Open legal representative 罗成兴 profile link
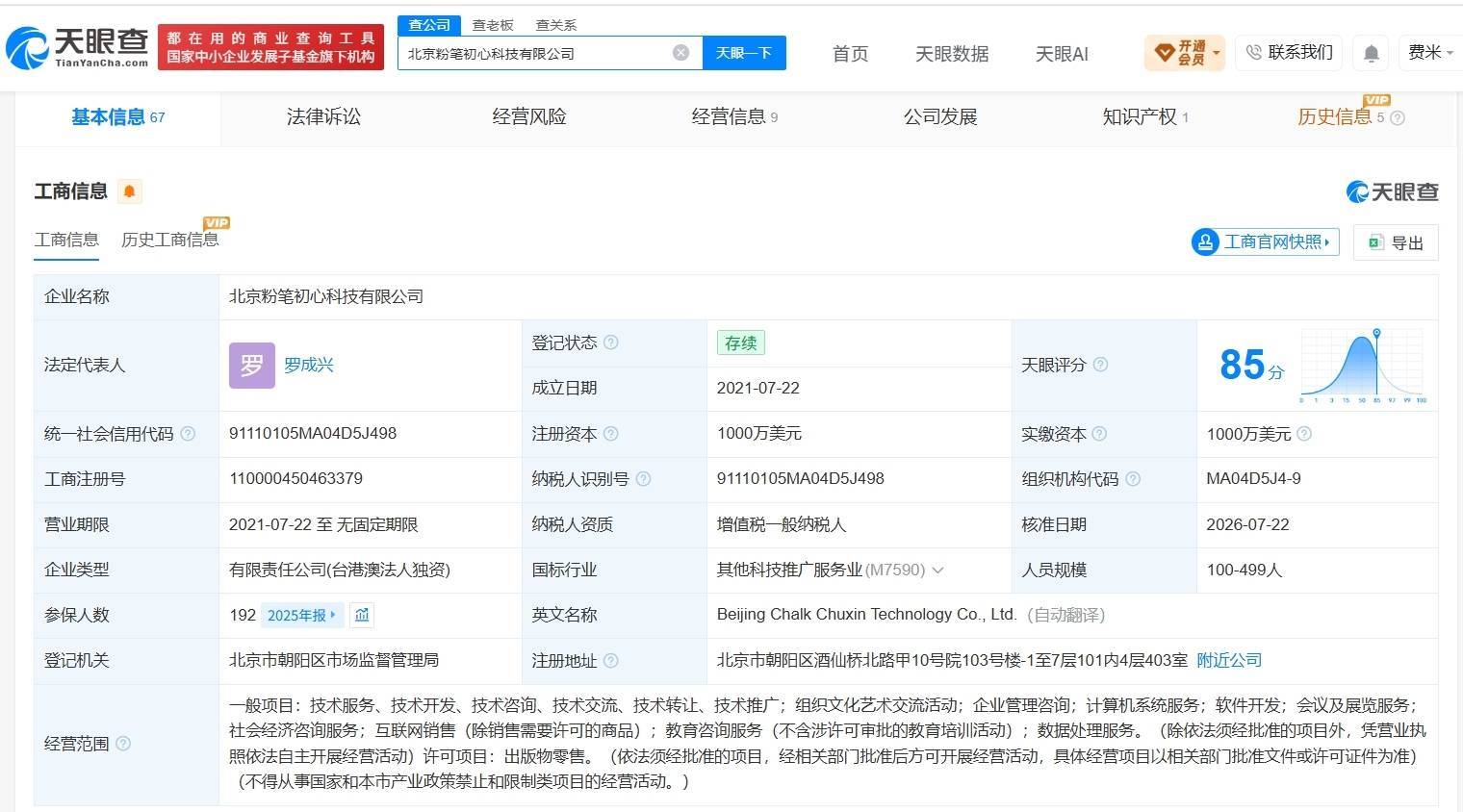The width and height of the screenshot is (1463, 812). coord(309,366)
